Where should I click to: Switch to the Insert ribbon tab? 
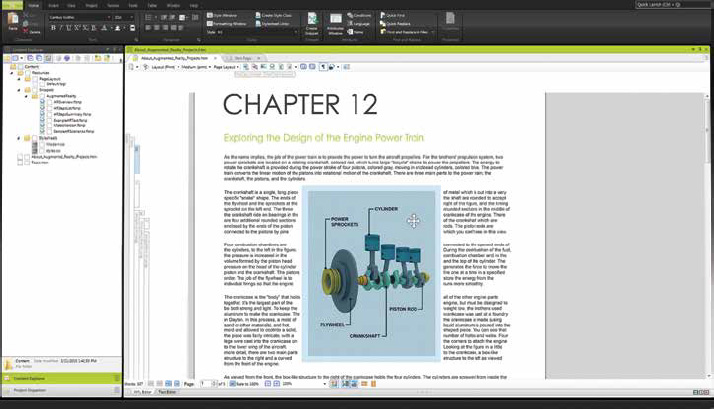click(53, 5)
